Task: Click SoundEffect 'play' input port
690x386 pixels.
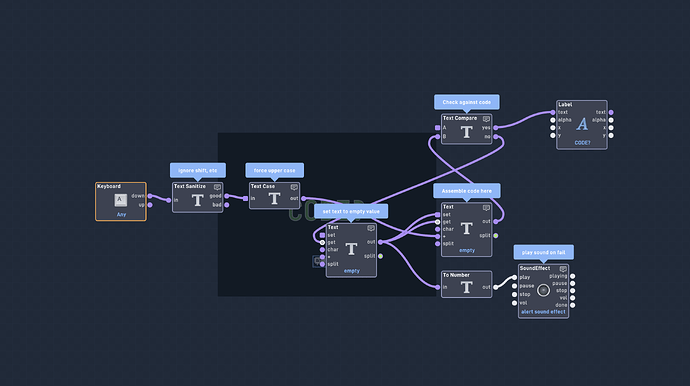Action: [514, 277]
